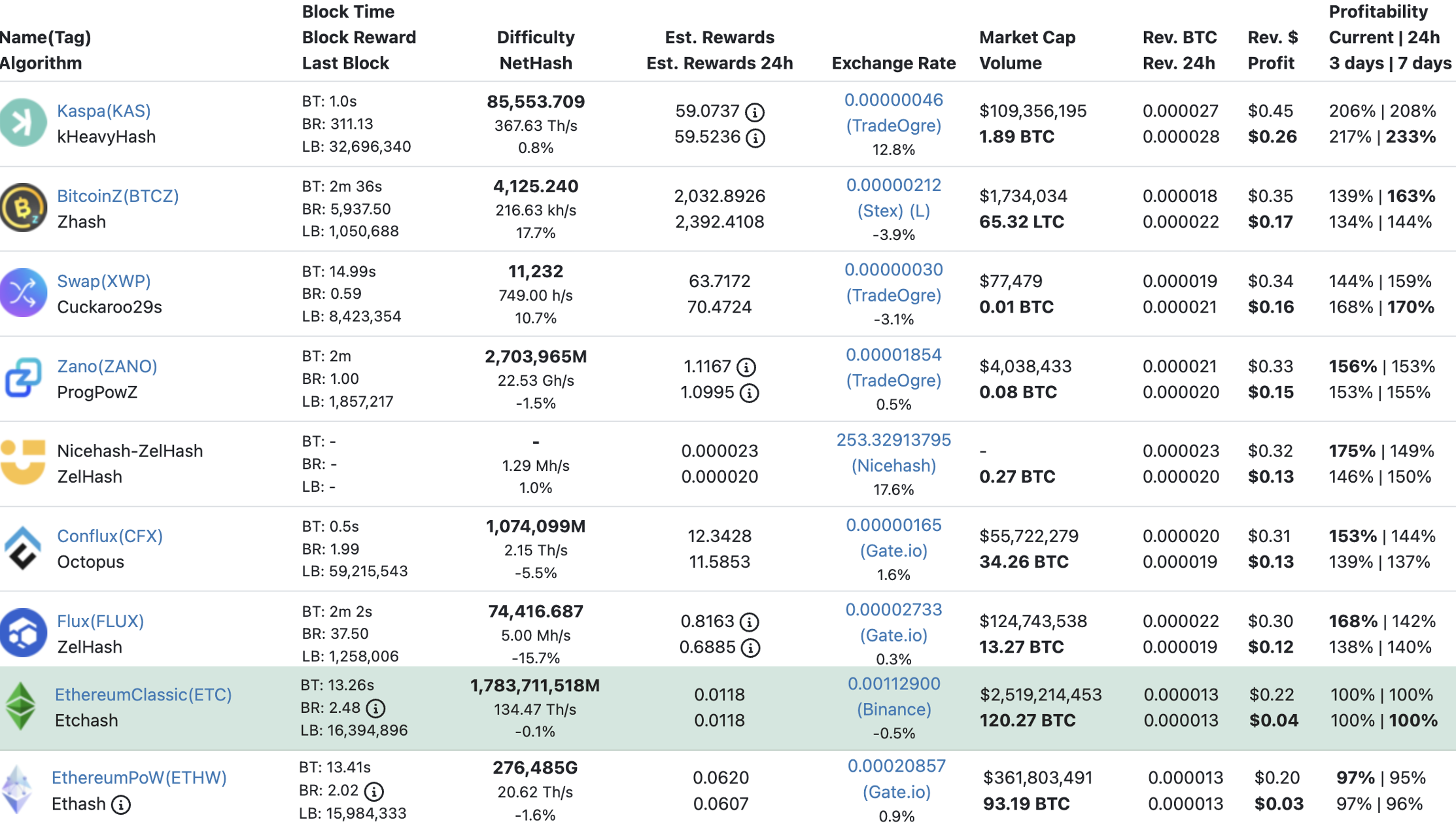The width and height of the screenshot is (1456, 824).
Task: Click the Flux coin logo icon
Action: click(x=23, y=633)
